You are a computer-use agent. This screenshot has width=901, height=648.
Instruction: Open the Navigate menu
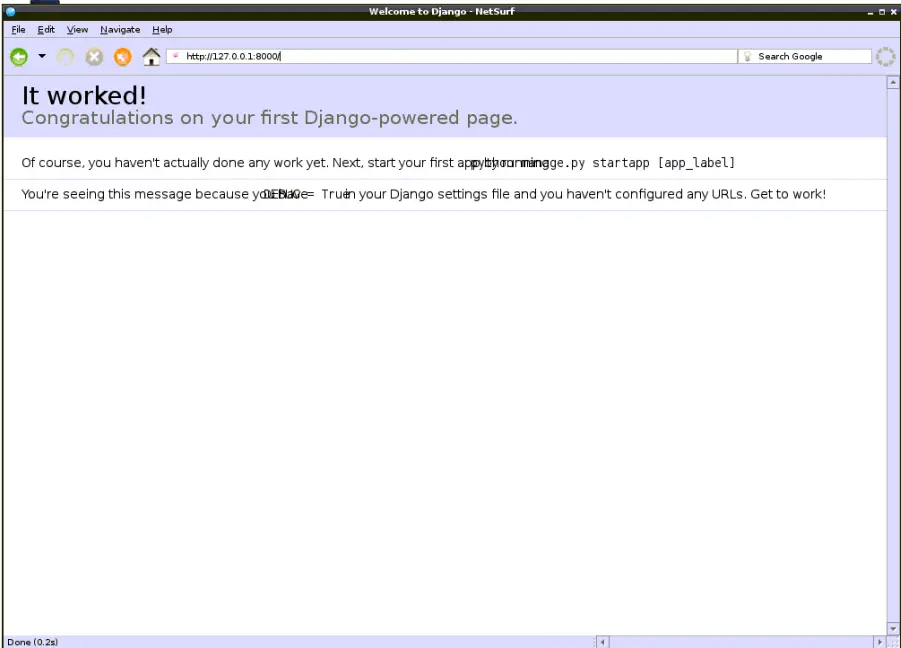tap(120, 29)
